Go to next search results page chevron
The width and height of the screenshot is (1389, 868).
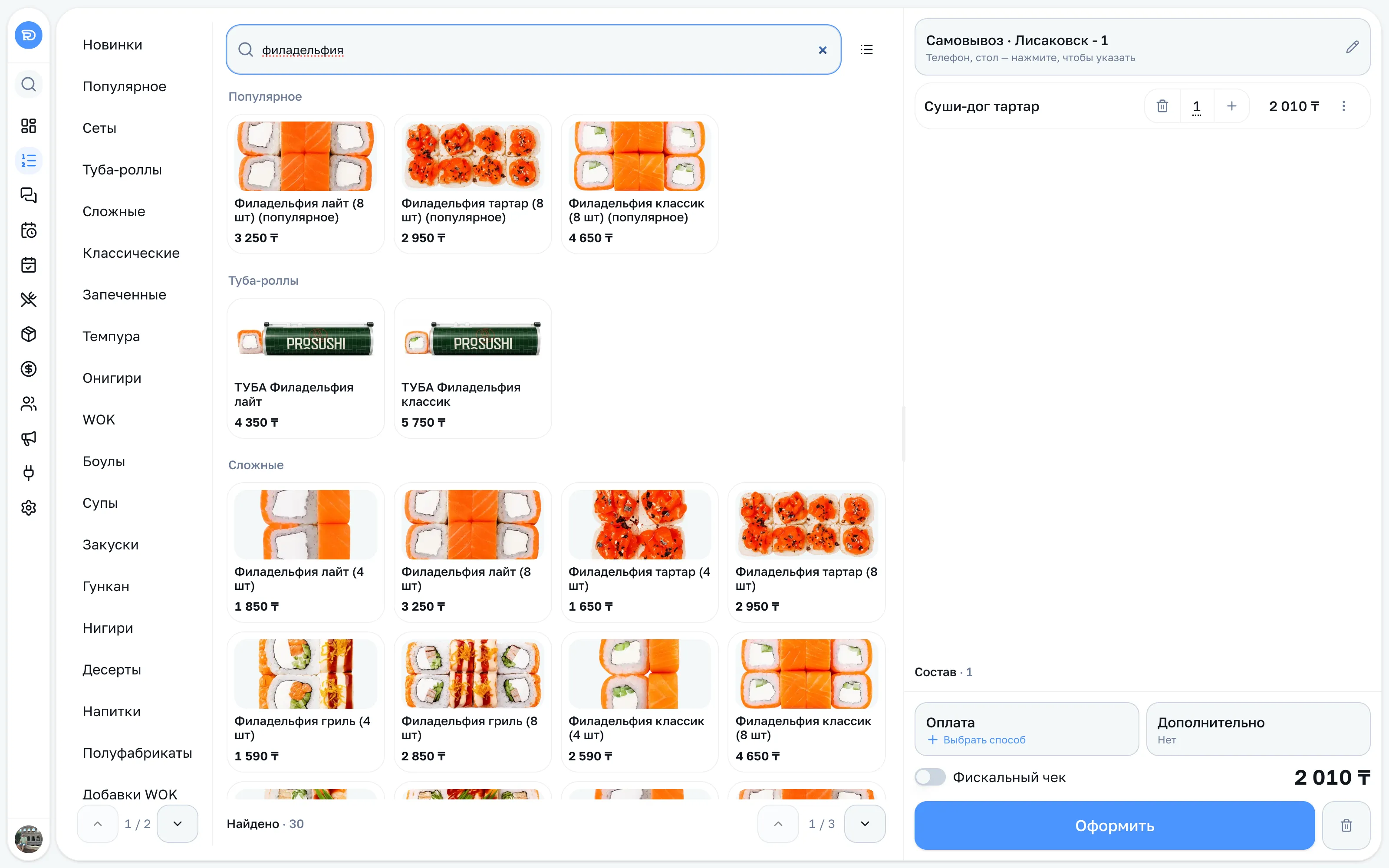coord(865,824)
